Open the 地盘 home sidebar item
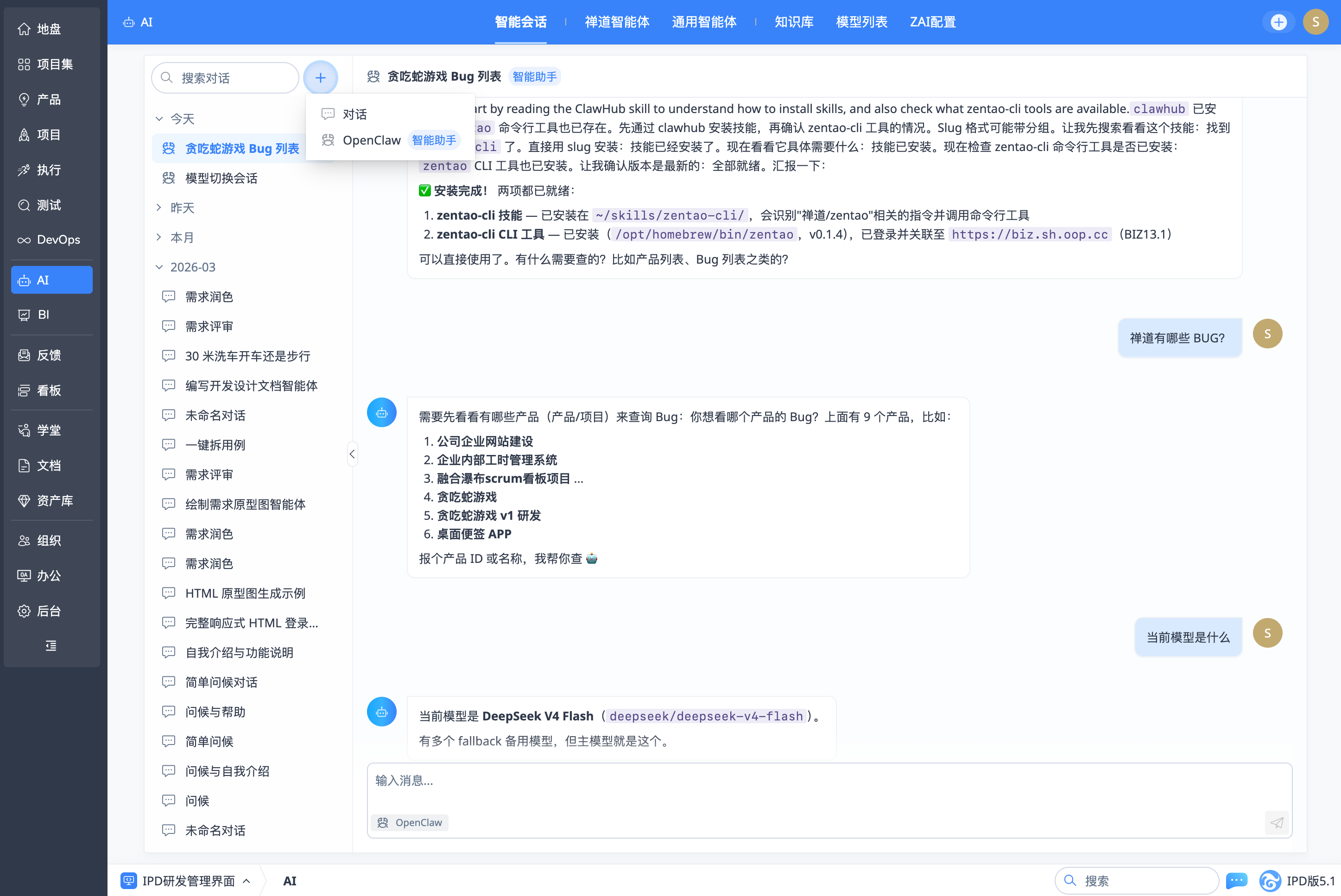This screenshot has width=1341, height=896. 51,29
